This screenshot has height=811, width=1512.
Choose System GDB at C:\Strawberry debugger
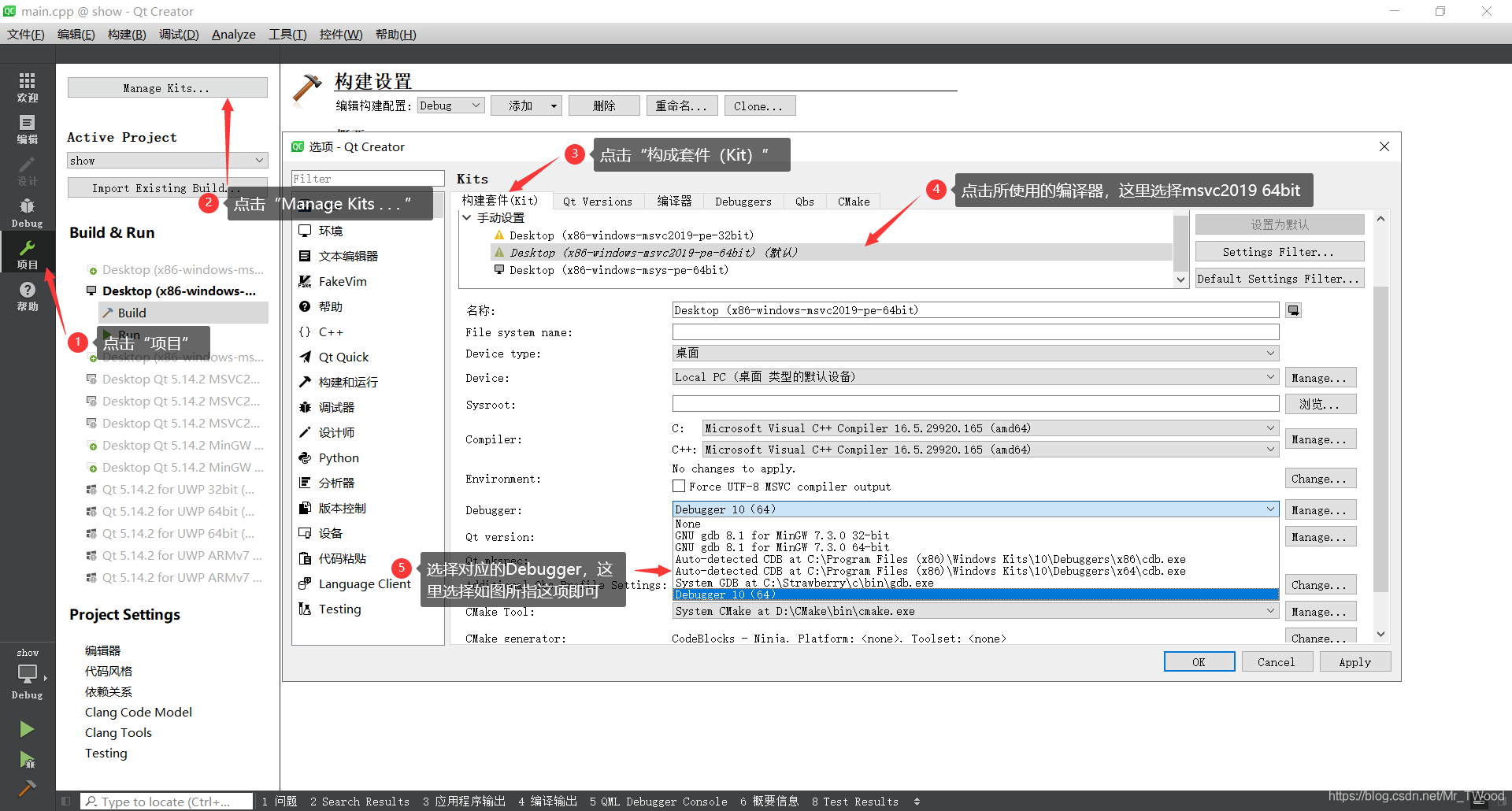pyautogui.click(x=975, y=583)
